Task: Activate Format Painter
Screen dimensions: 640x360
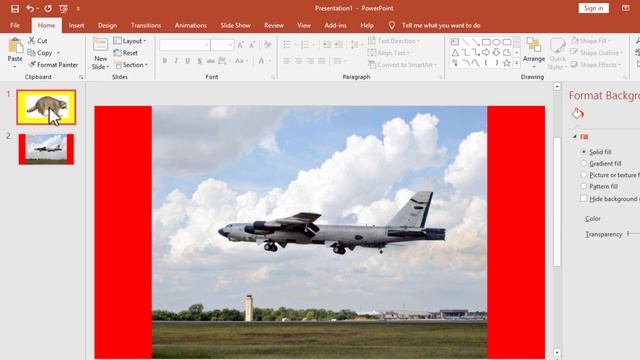Action: (53, 64)
